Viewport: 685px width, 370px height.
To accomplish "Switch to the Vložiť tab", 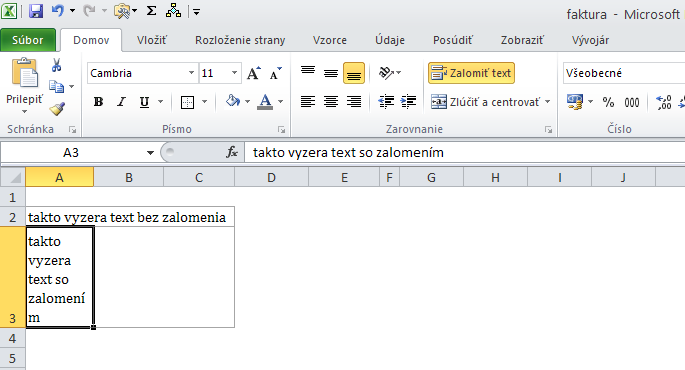I will [x=152, y=40].
